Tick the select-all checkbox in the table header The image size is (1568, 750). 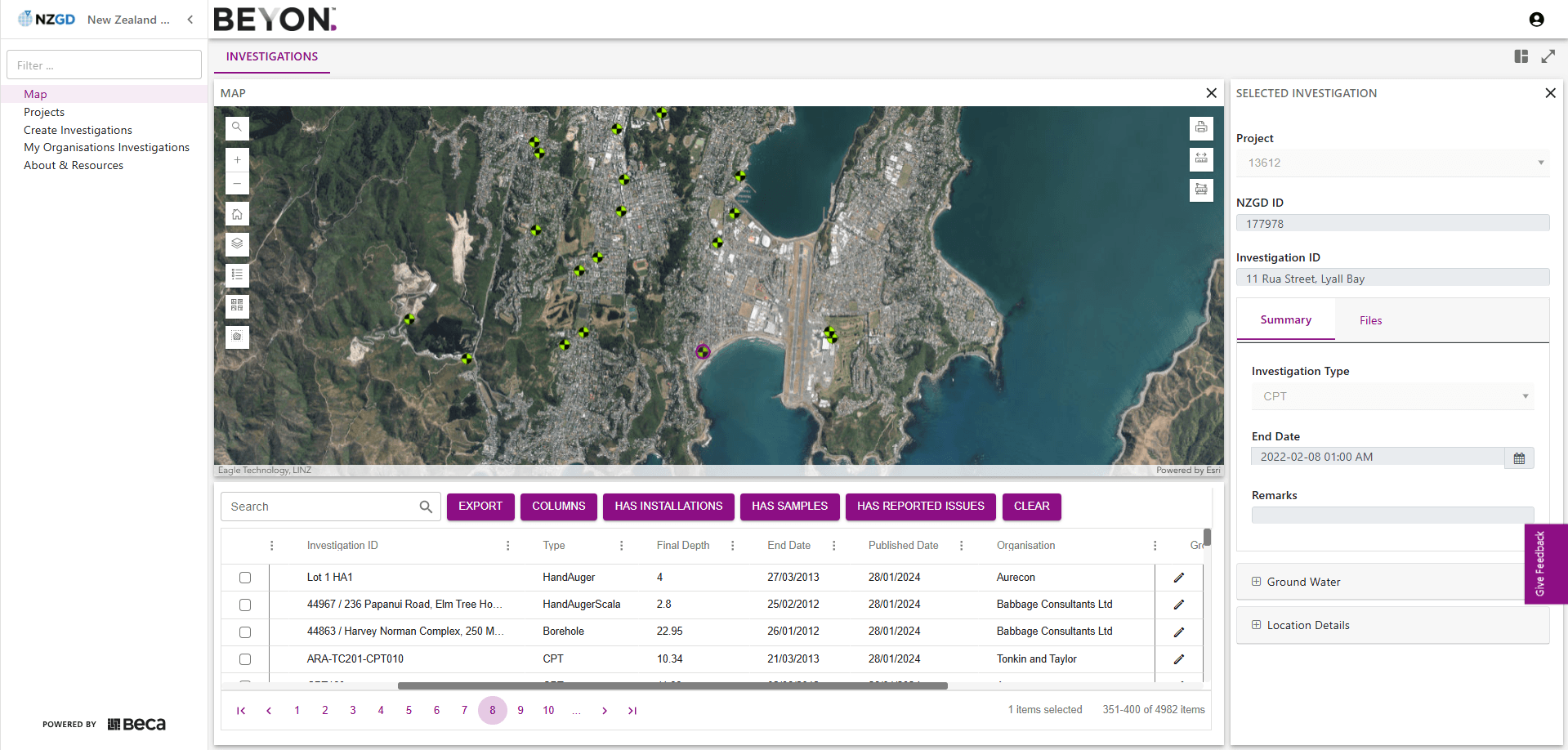tap(245, 545)
